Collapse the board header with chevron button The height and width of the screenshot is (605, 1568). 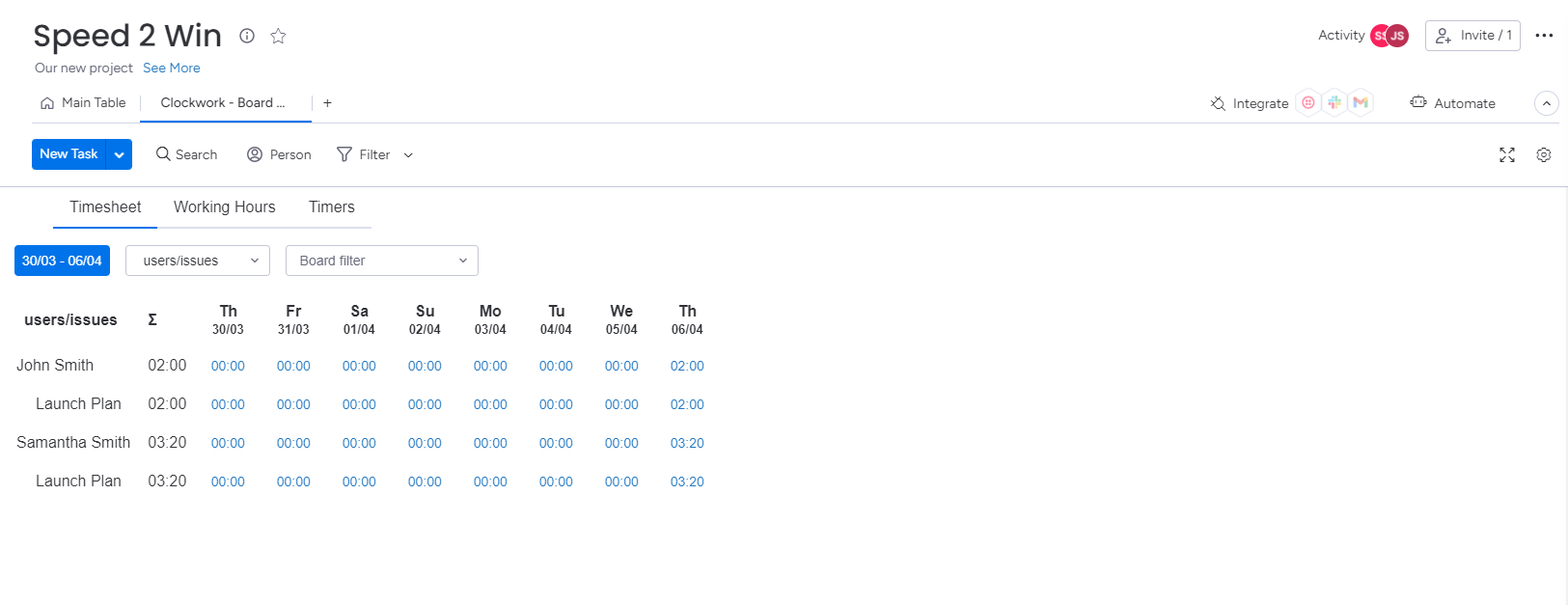1546,103
